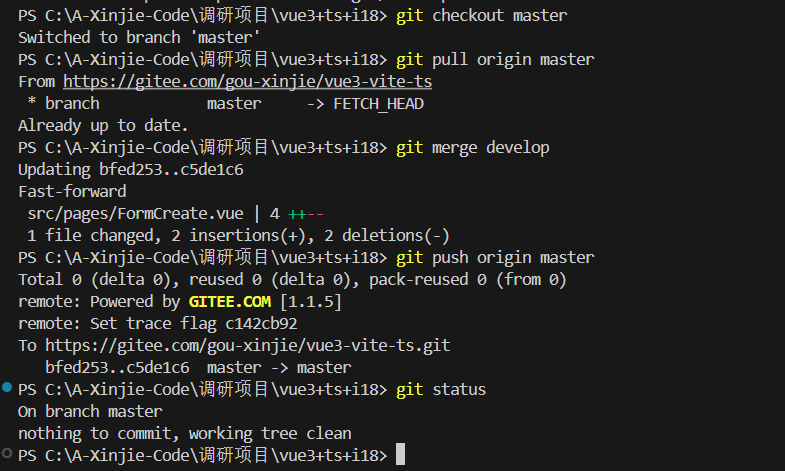The height and width of the screenshot is (471, 785).
Task: Click the 'remote: Set trace flag c142cb92' line
Action: (x=157, y=323)
